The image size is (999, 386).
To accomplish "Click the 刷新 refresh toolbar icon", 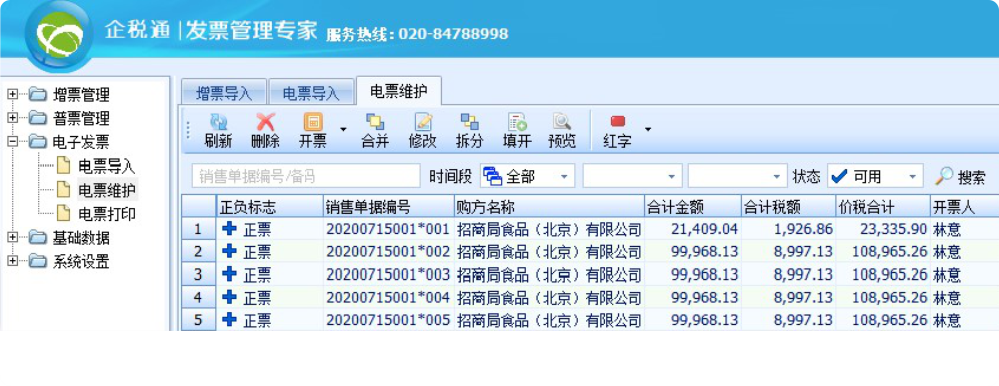I will pyautogui.click(x=219, y=122).
